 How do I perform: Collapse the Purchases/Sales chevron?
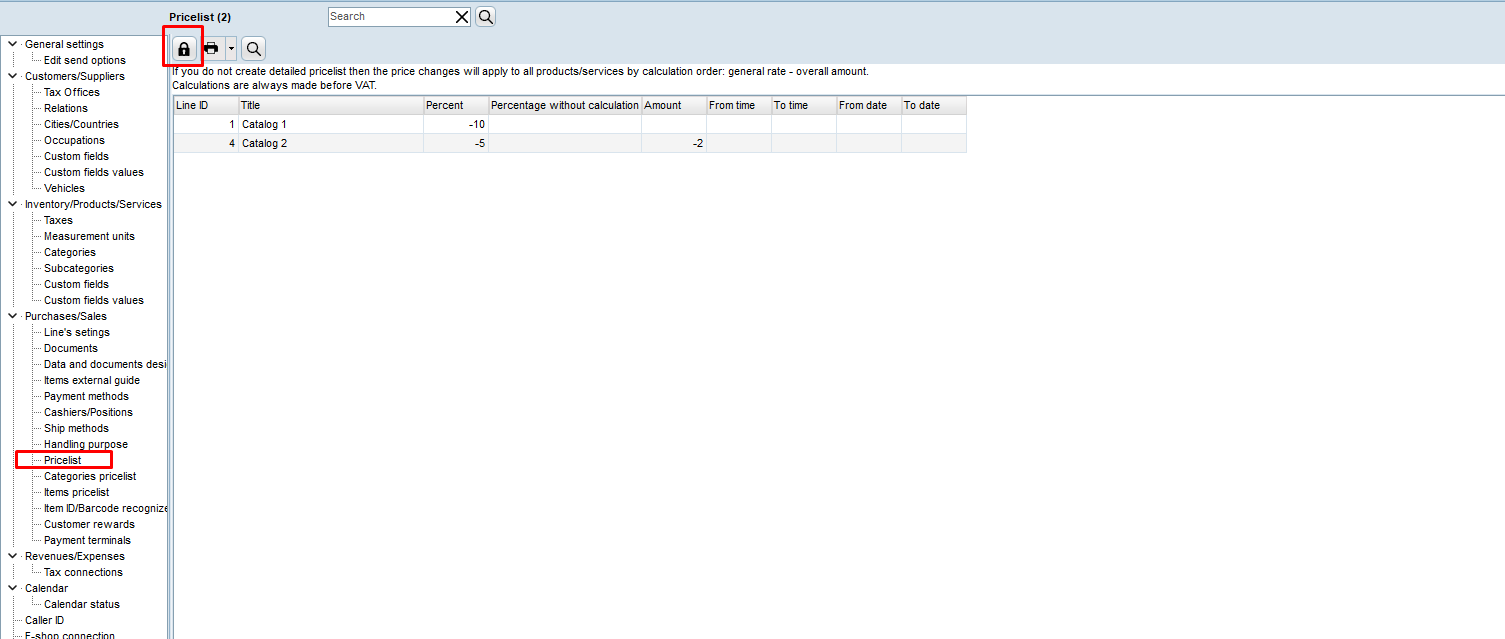coord(12,316)
